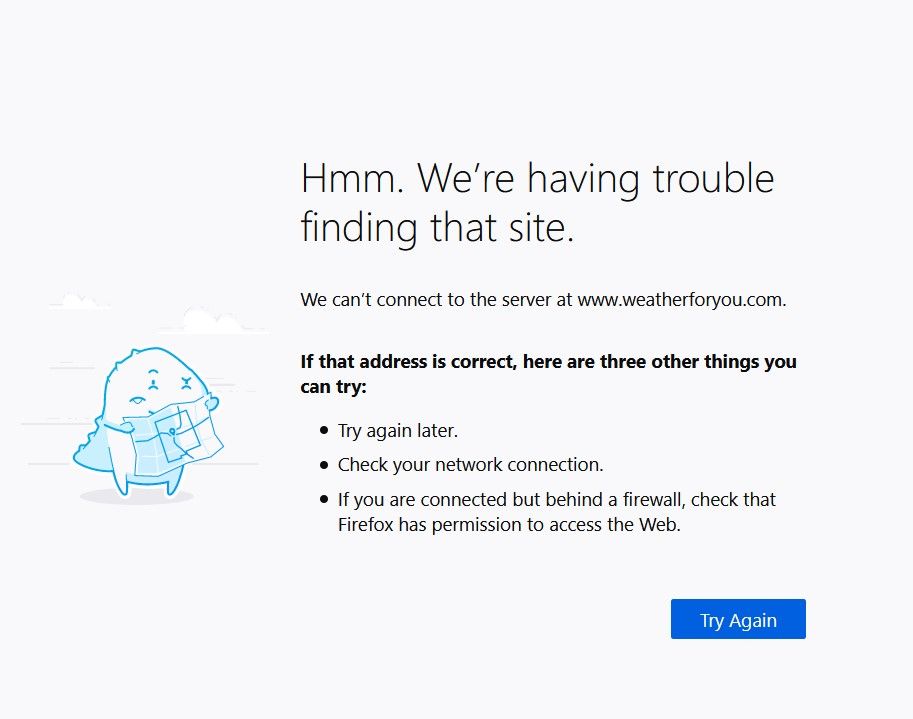Click the bullet dot before the firewall tip

tap(324, 499)
